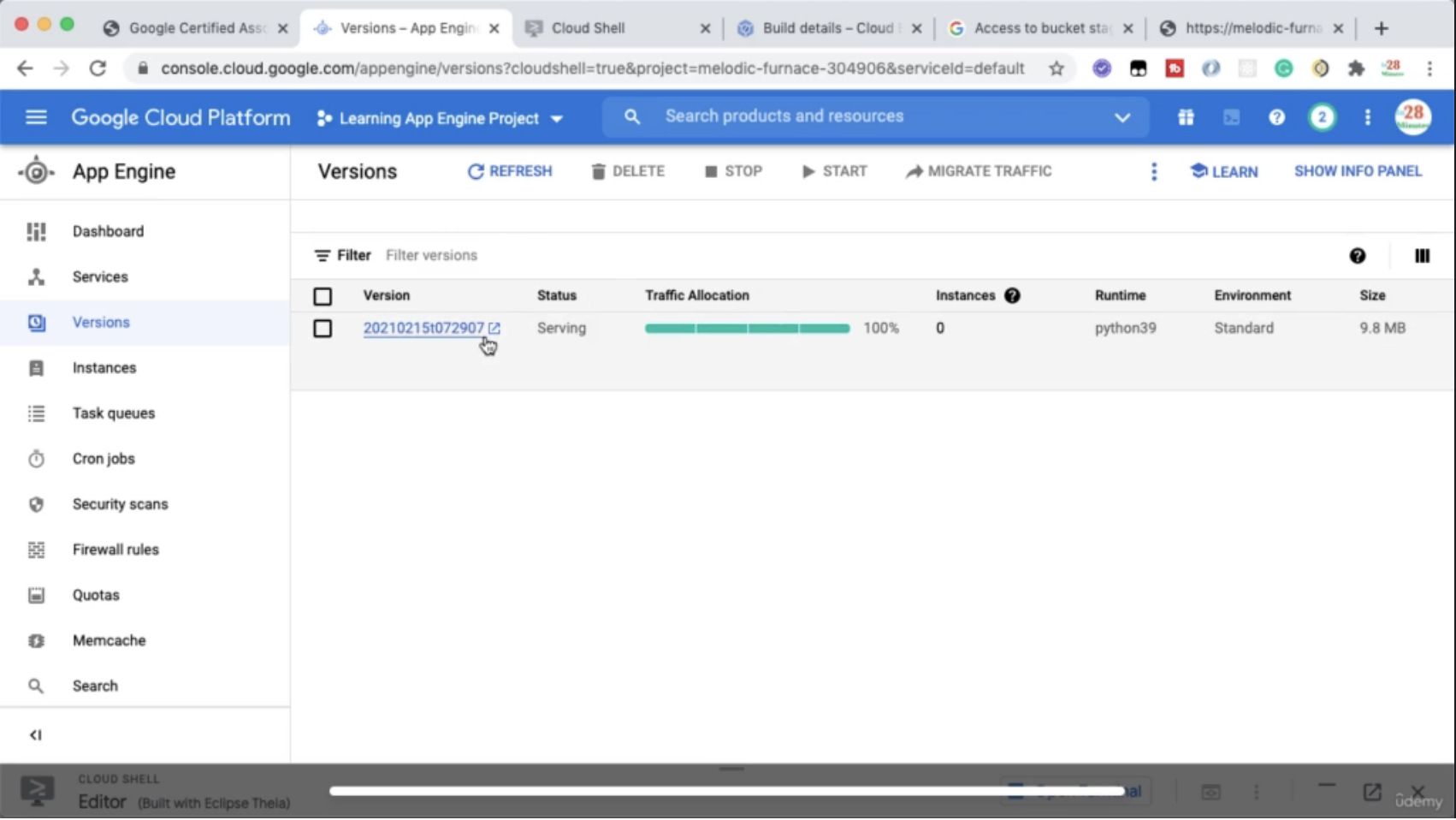
Task: Sort by the Version column header
Action: tap(386, 296)
